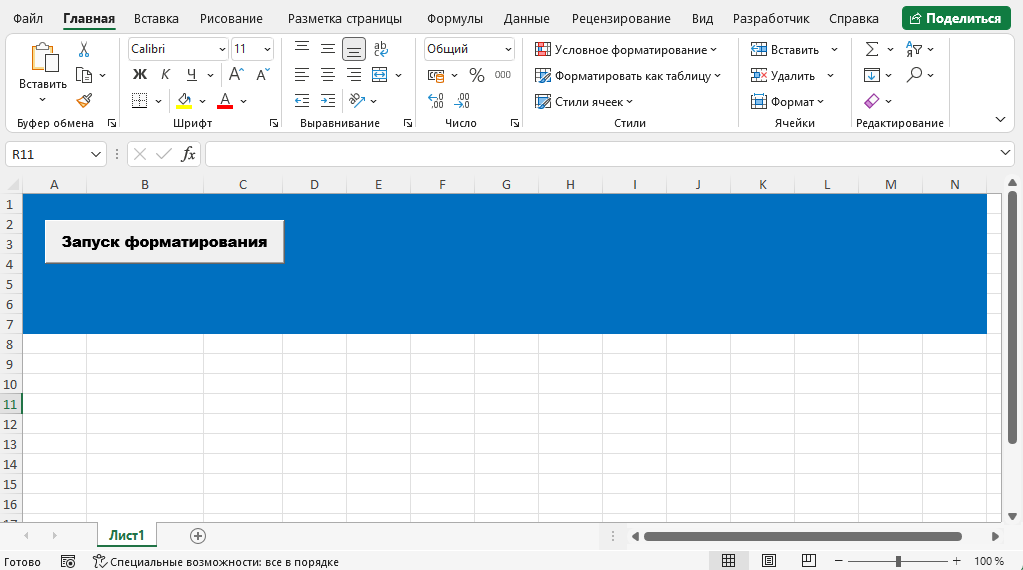Add a new sheet with plus button
The width and height of the screenshot is (1023, 570).
(198, 536)
